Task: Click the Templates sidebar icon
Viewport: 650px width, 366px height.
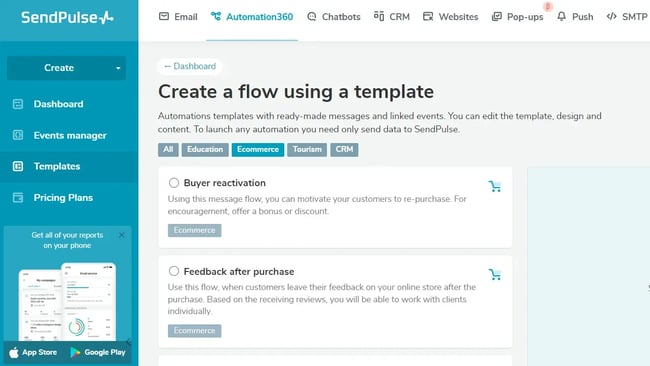Action: [x=18, y=166]
